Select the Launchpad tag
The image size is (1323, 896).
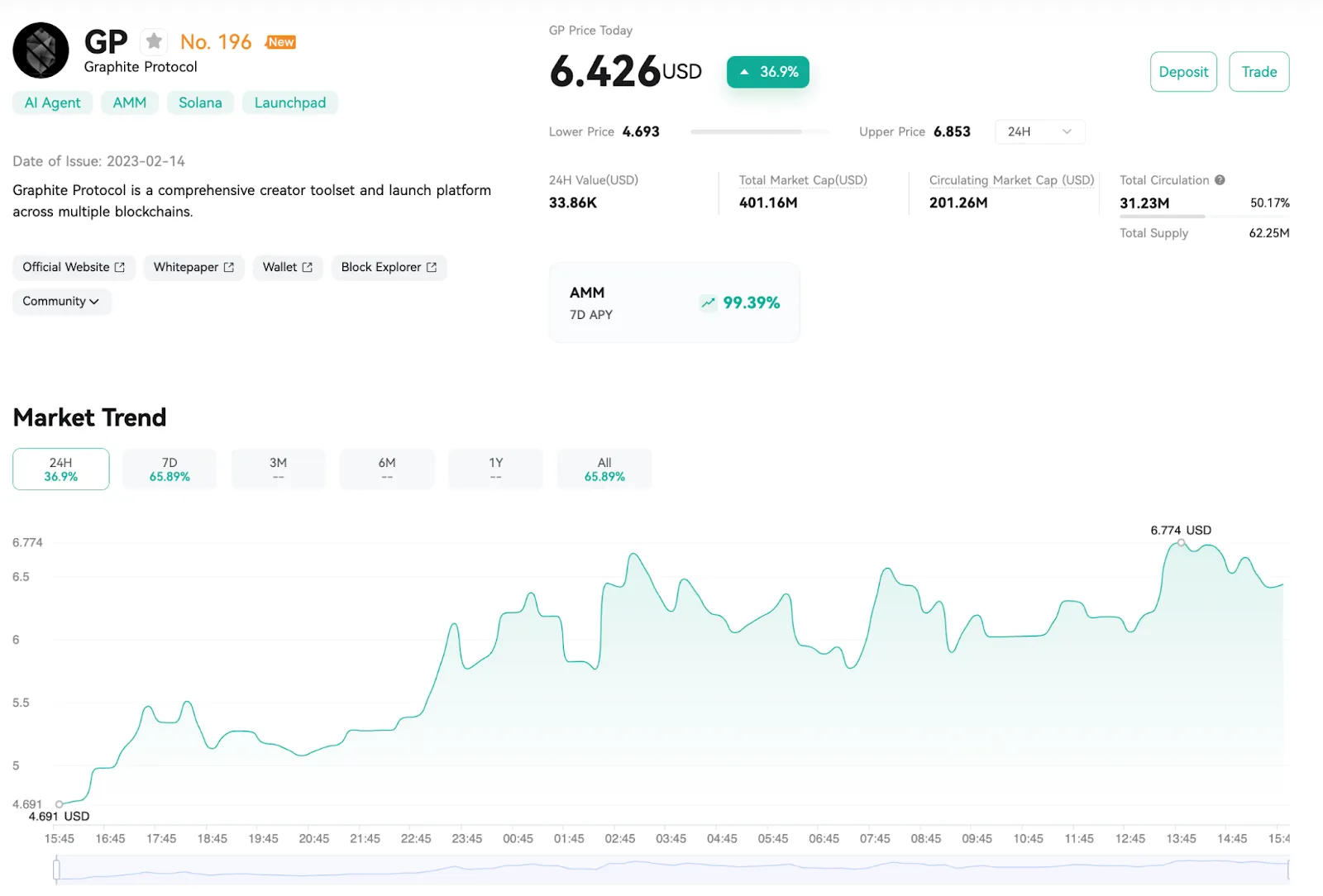[x=290, y=102]
